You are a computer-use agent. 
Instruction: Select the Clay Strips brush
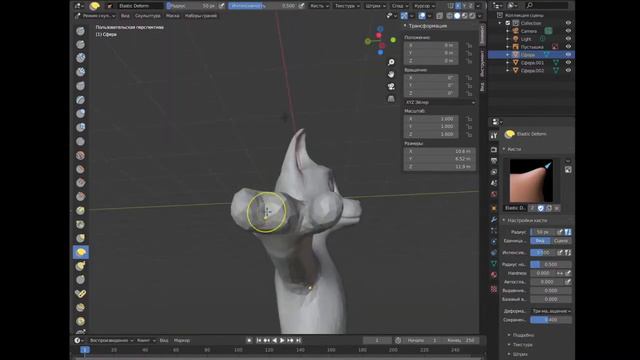(80, 72)
